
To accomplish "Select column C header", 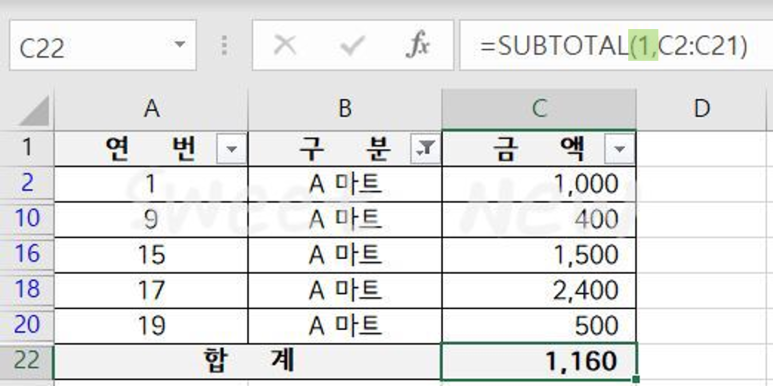I will point(539,109).
